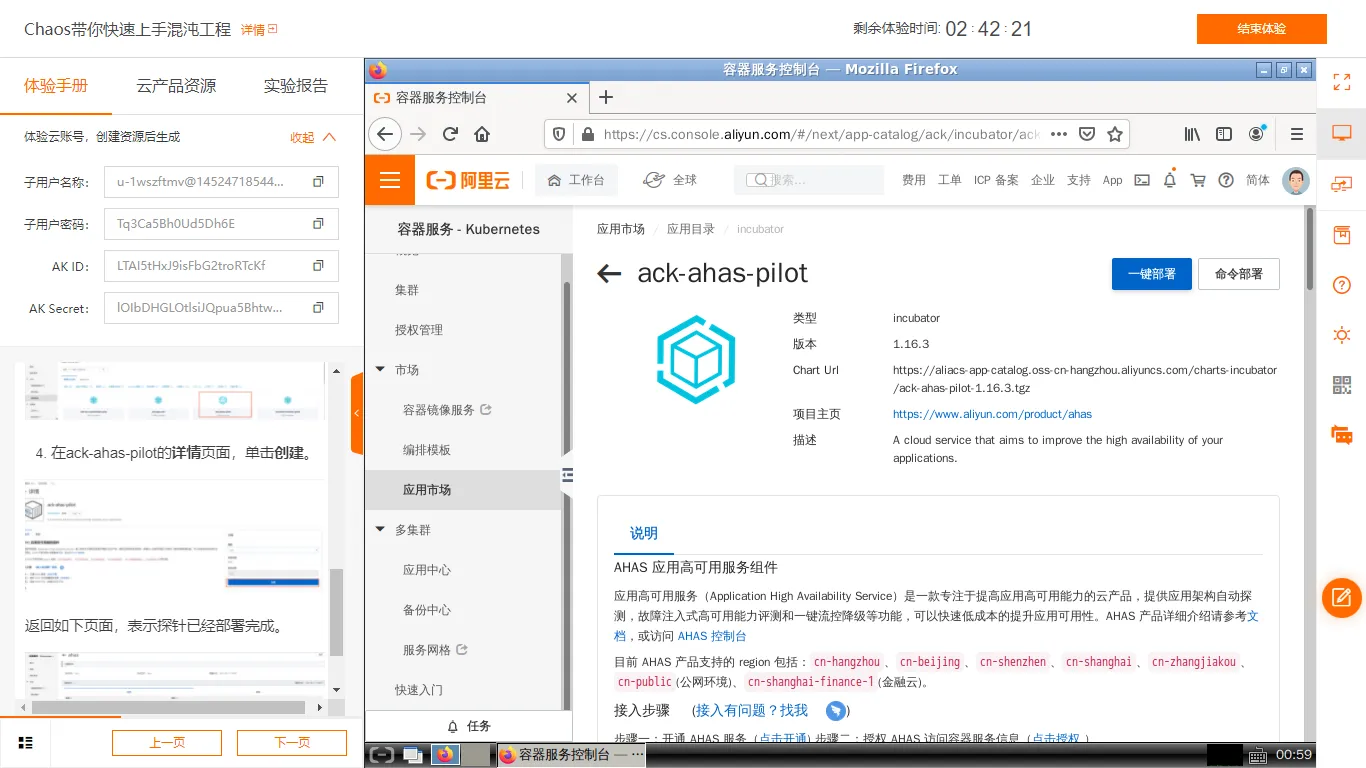Click the 阿里云 logo

(468, 180)
